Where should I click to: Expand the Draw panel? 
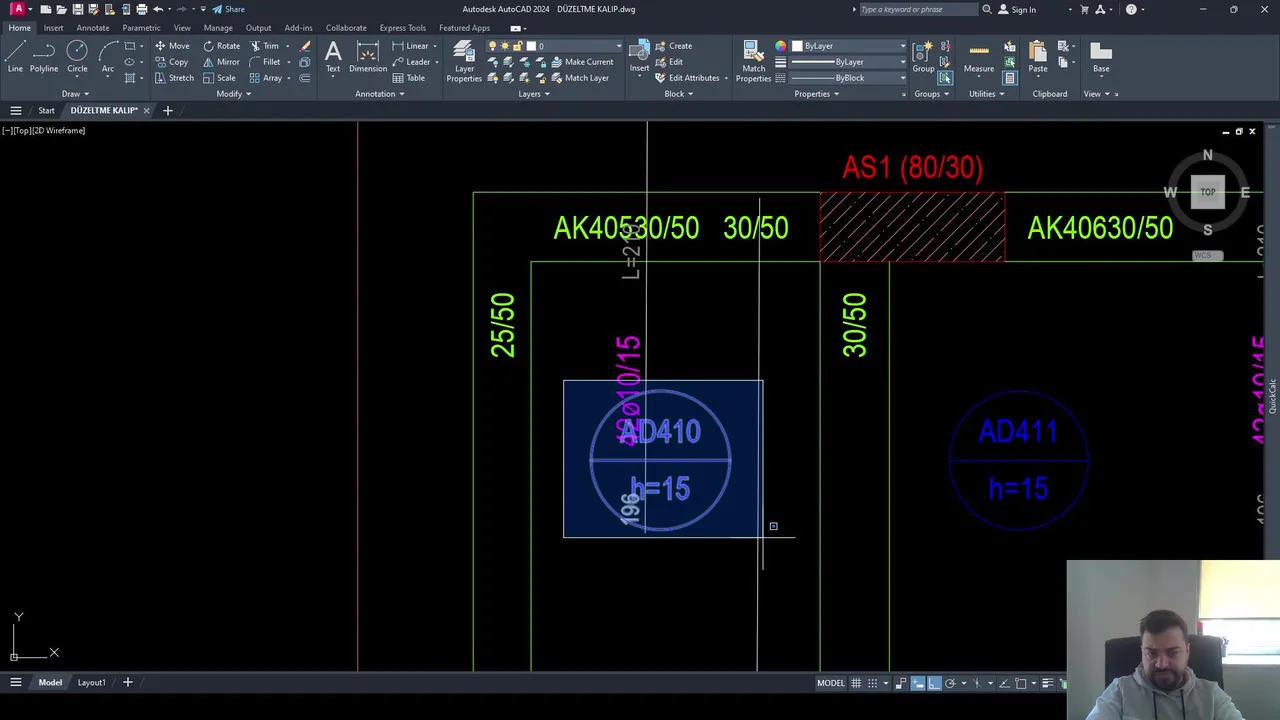click(x=75, y=94)
